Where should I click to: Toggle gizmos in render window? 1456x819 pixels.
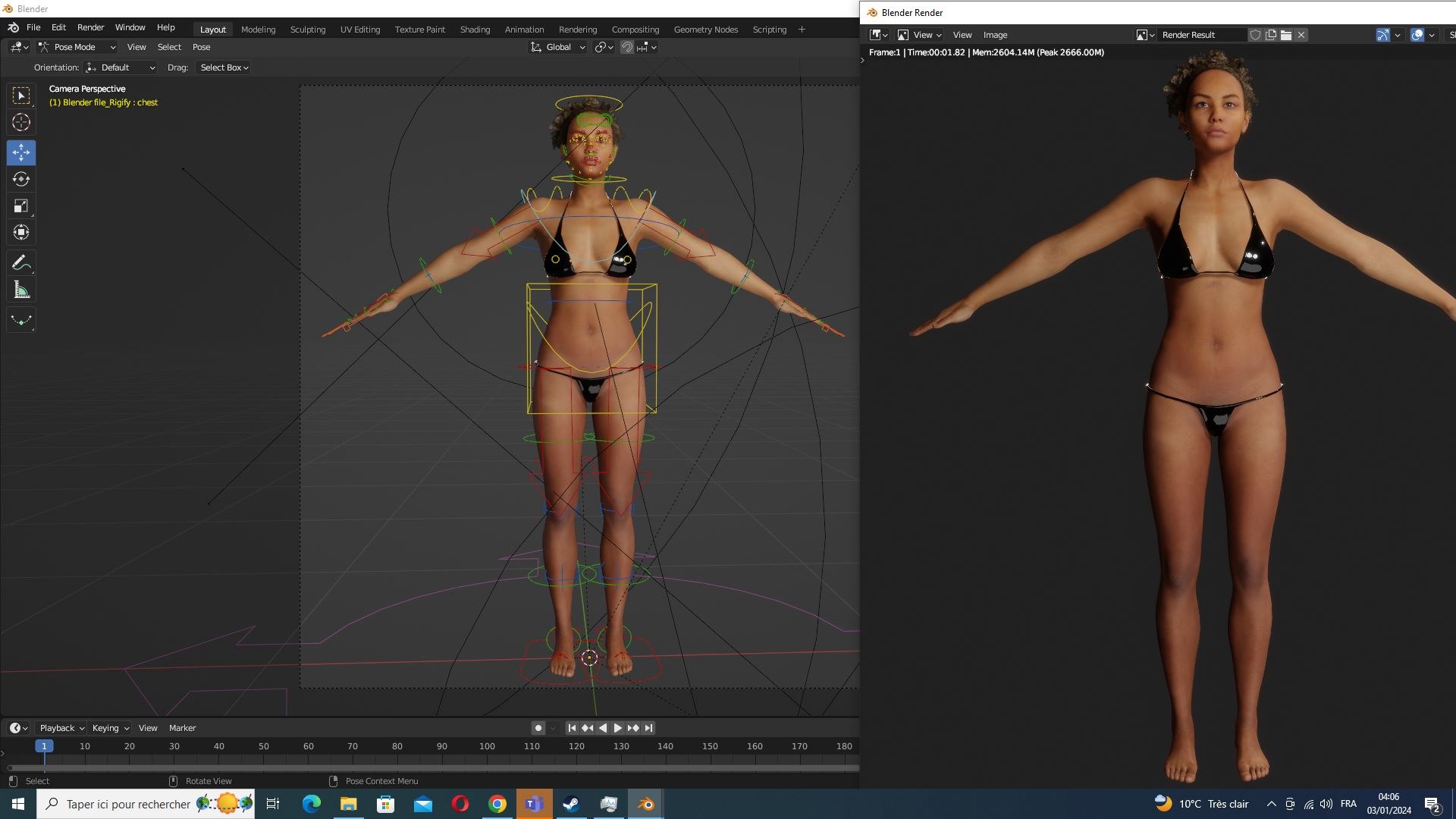(1383, 35)
